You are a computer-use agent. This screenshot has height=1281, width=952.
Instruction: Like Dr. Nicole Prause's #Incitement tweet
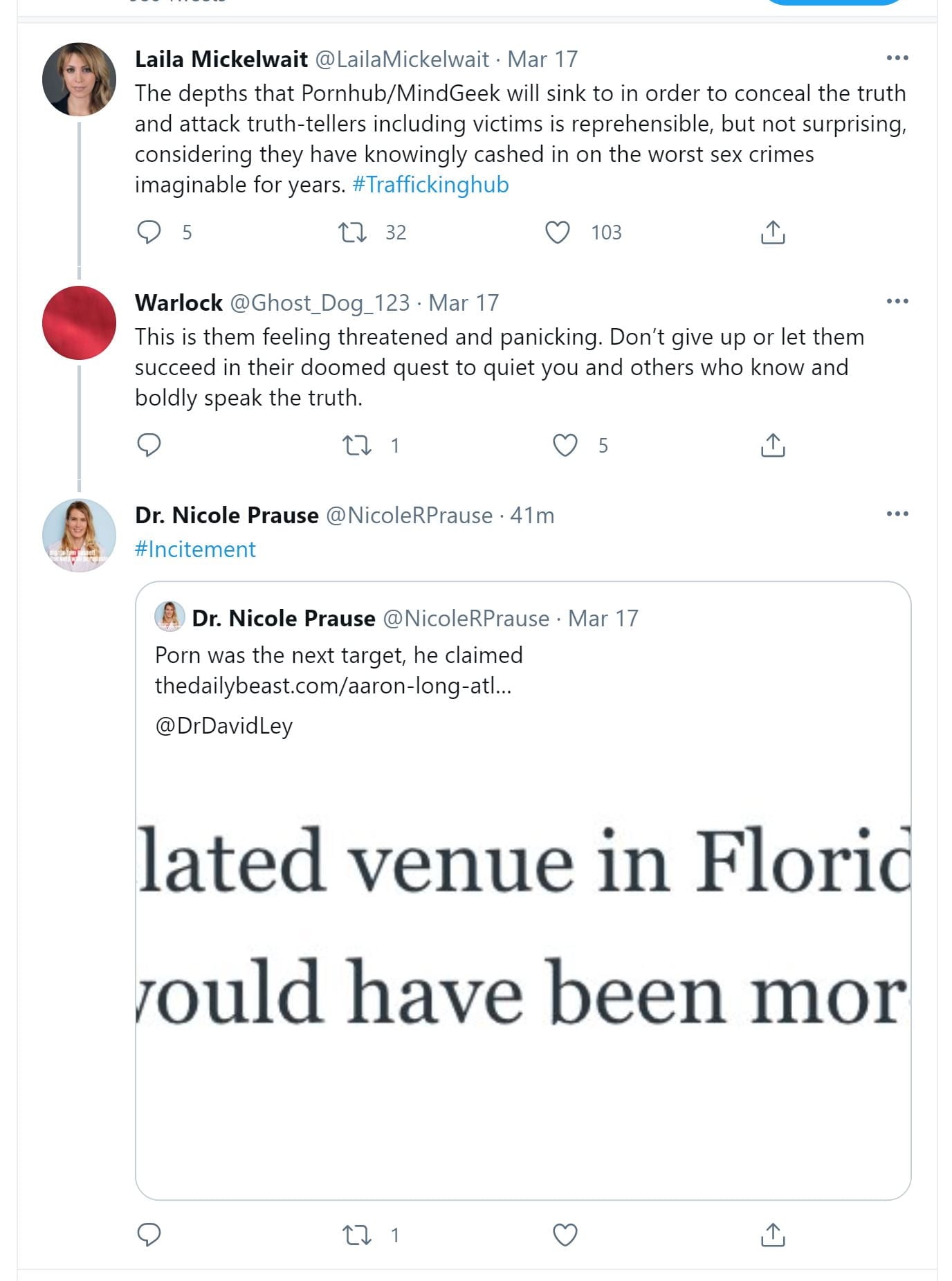pyautogui.click(x=565, y=1235)
